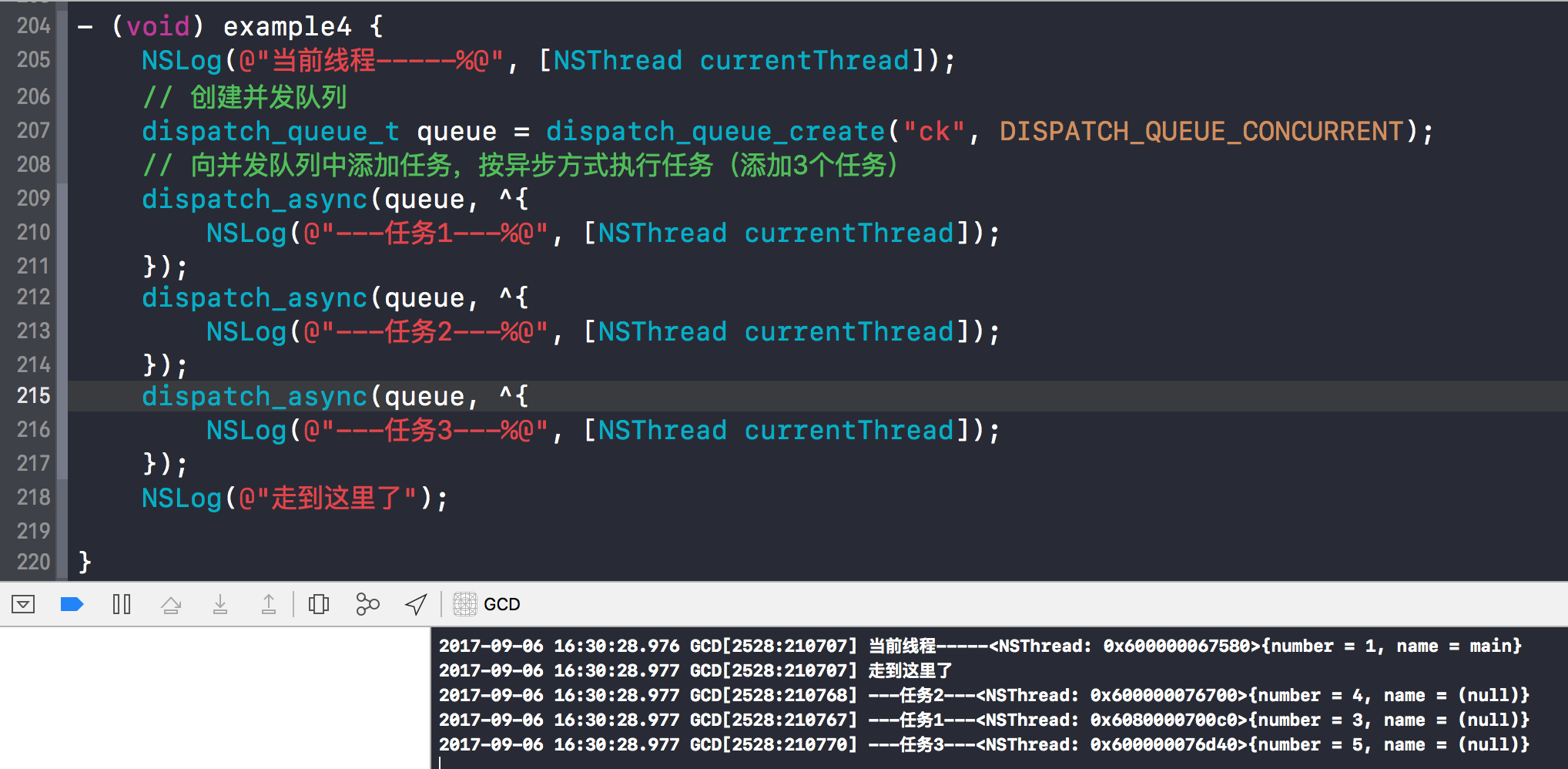Screen dimensions: 1568x769
Task: Click line number 212 in gutter
Action: 33,297
